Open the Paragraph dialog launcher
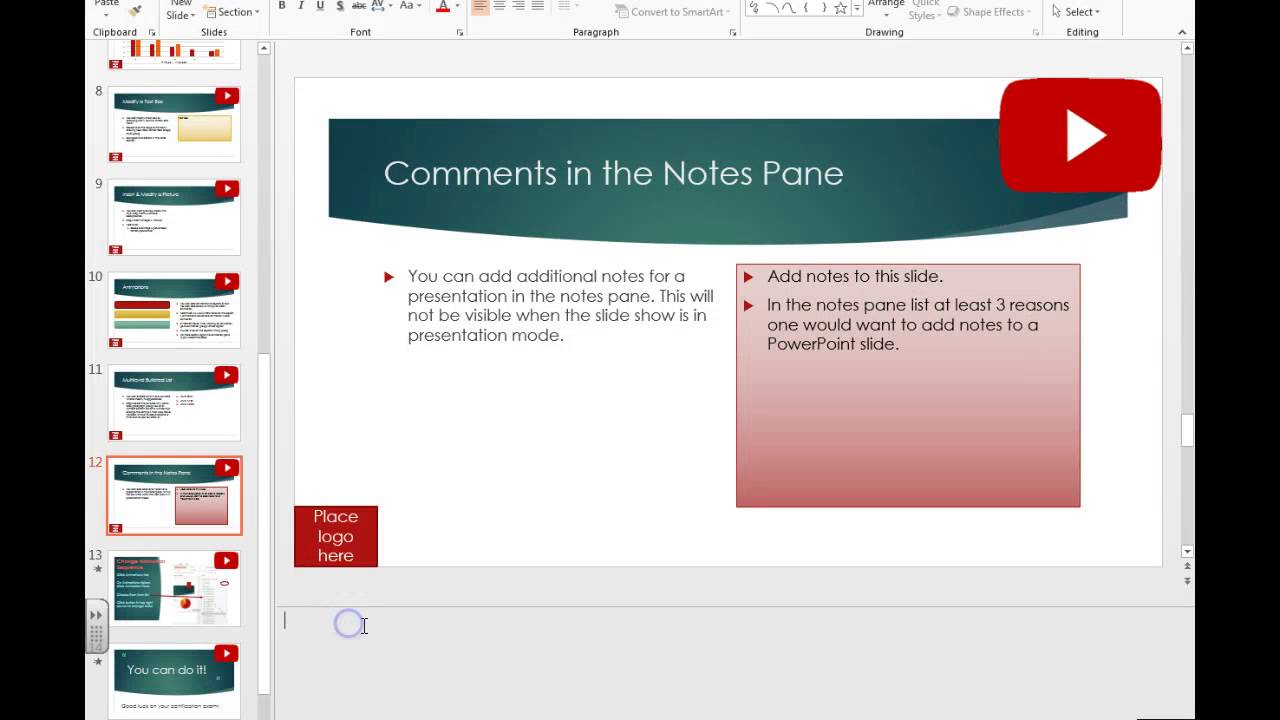The width and height of the screenshot is (1280, 720). 733,33
